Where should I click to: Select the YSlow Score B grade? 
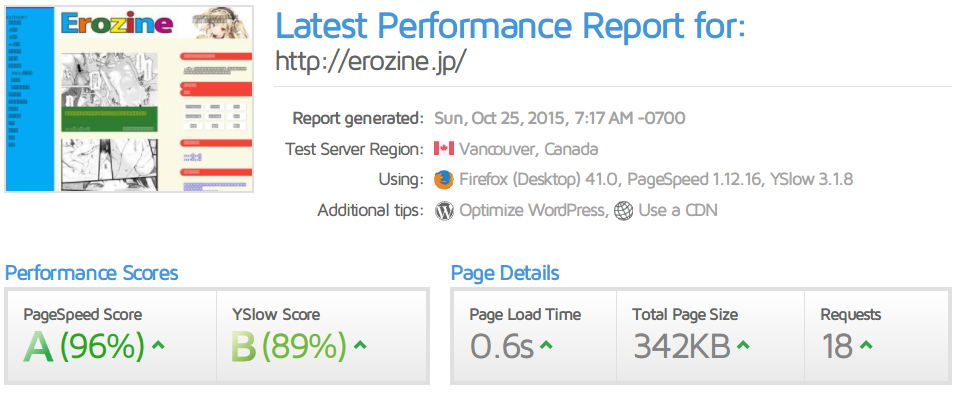click(244, 346)
